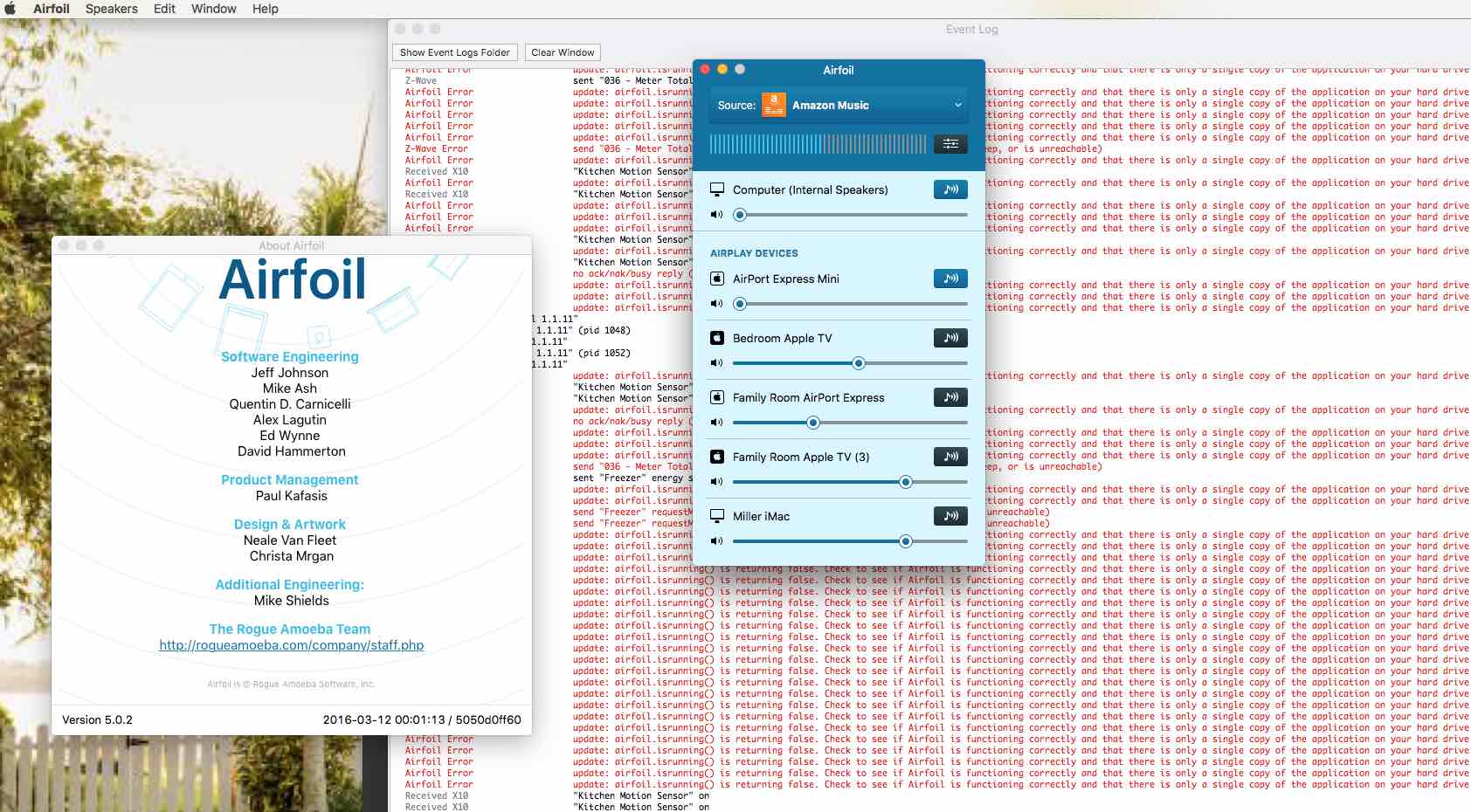Viewport: 1471px width, 812px height.
Task: Click speaker volume icon under Miller iMac
Action: coord(716,541)
